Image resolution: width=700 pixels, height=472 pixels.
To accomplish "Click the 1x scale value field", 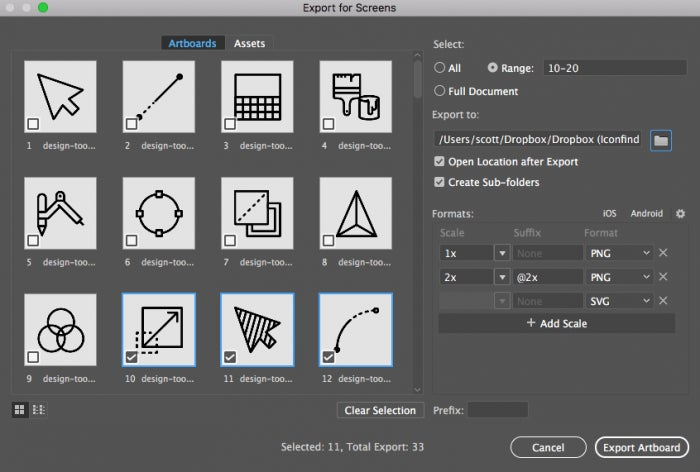I will click(x=466, y=253).
